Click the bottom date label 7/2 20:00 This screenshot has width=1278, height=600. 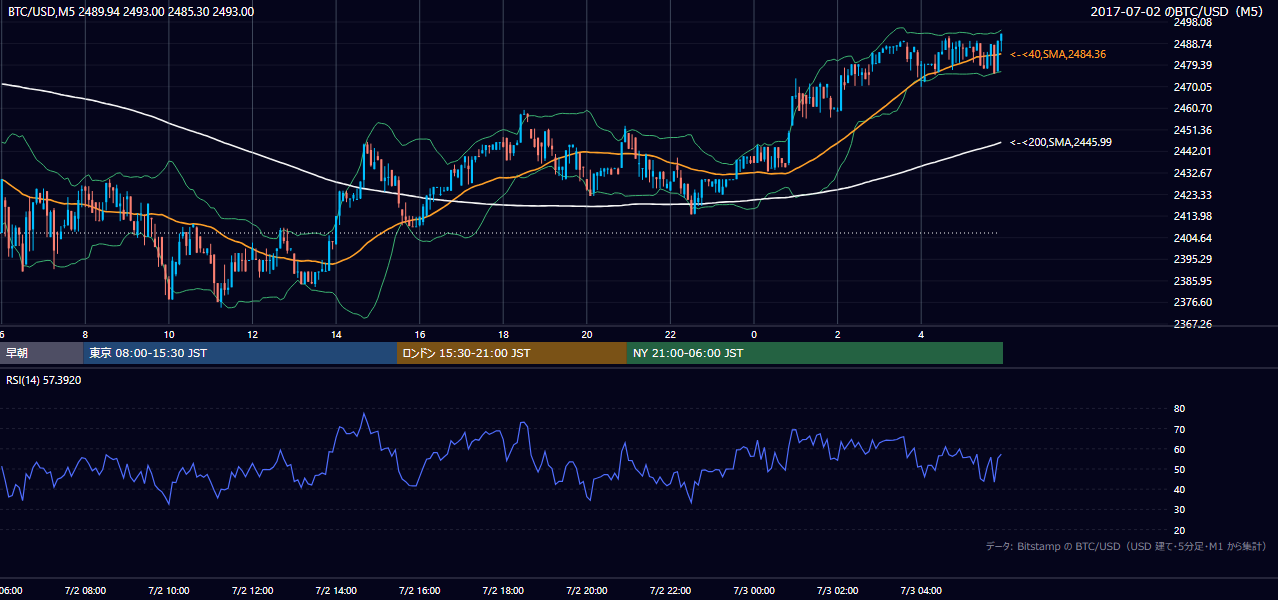[x=587, y=591]
